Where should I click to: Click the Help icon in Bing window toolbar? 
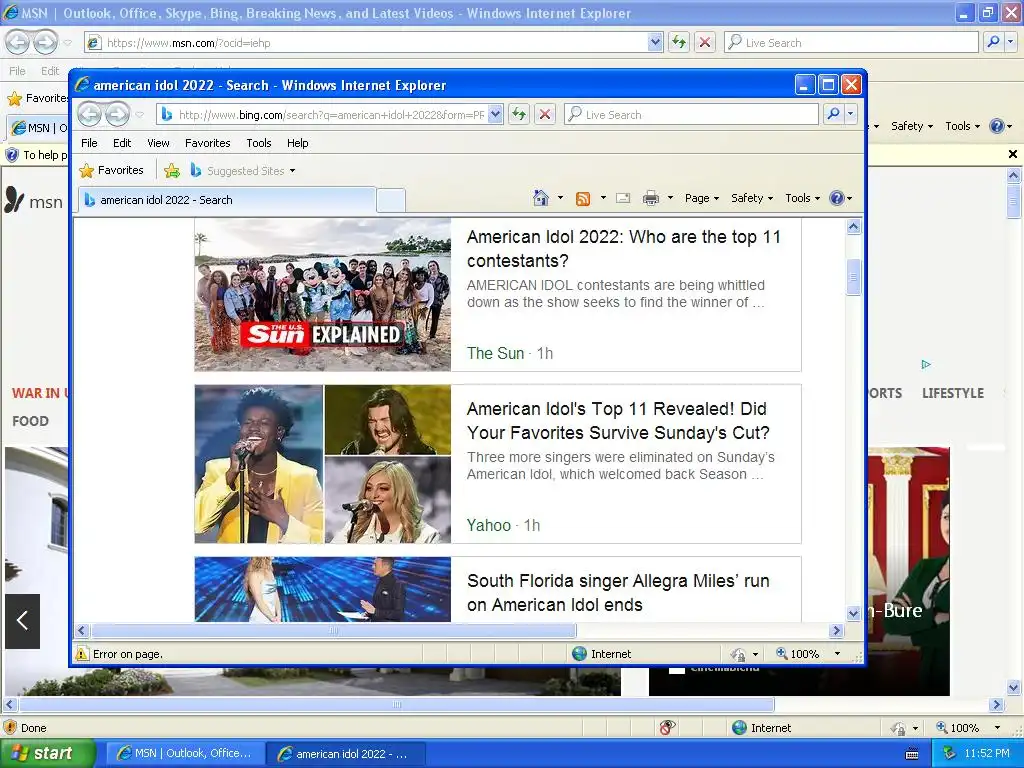pos(837,198)
